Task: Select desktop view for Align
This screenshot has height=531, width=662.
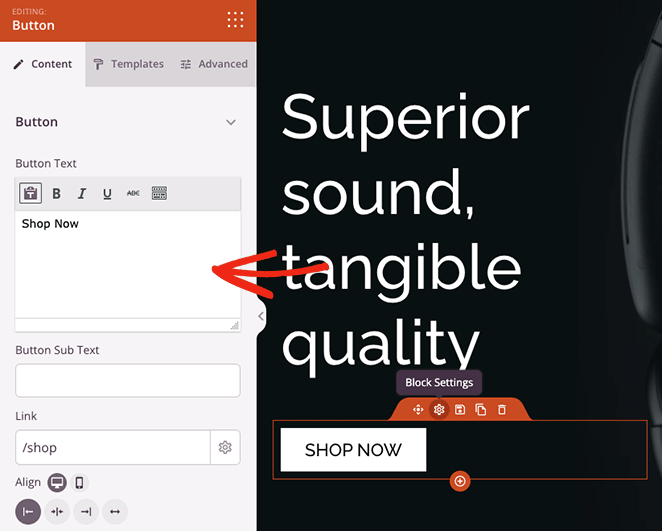Action: [57, 482]
